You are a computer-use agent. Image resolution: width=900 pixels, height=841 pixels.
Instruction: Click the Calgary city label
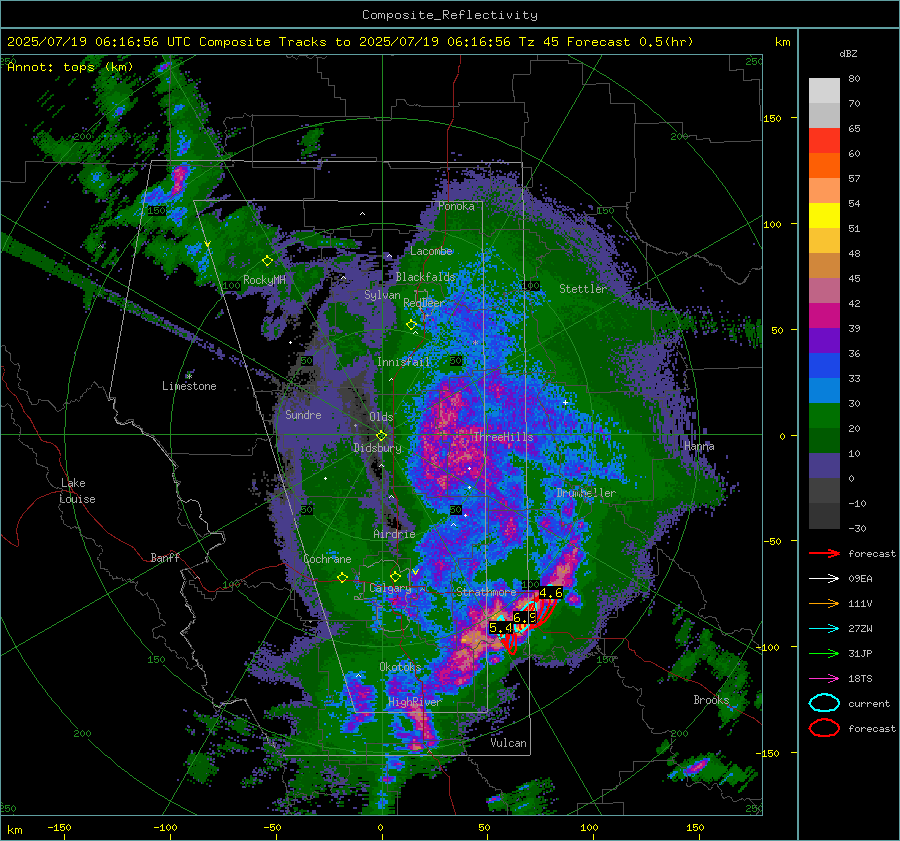(390, 588)
